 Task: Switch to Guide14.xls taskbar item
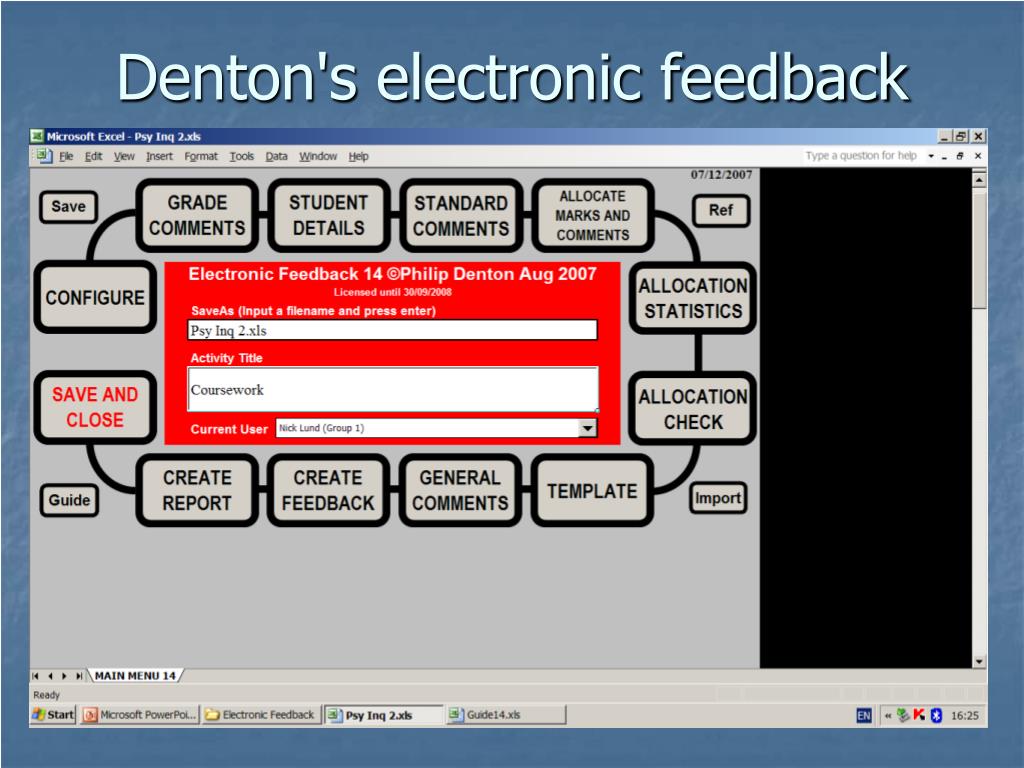point(505,715)
